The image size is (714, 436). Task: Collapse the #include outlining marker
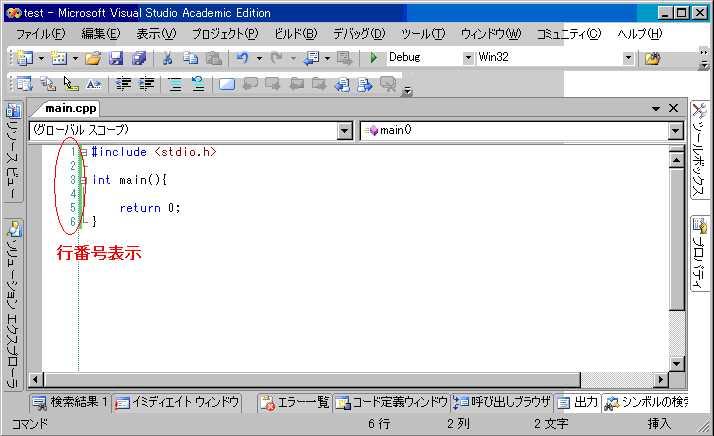pos(84,152)
